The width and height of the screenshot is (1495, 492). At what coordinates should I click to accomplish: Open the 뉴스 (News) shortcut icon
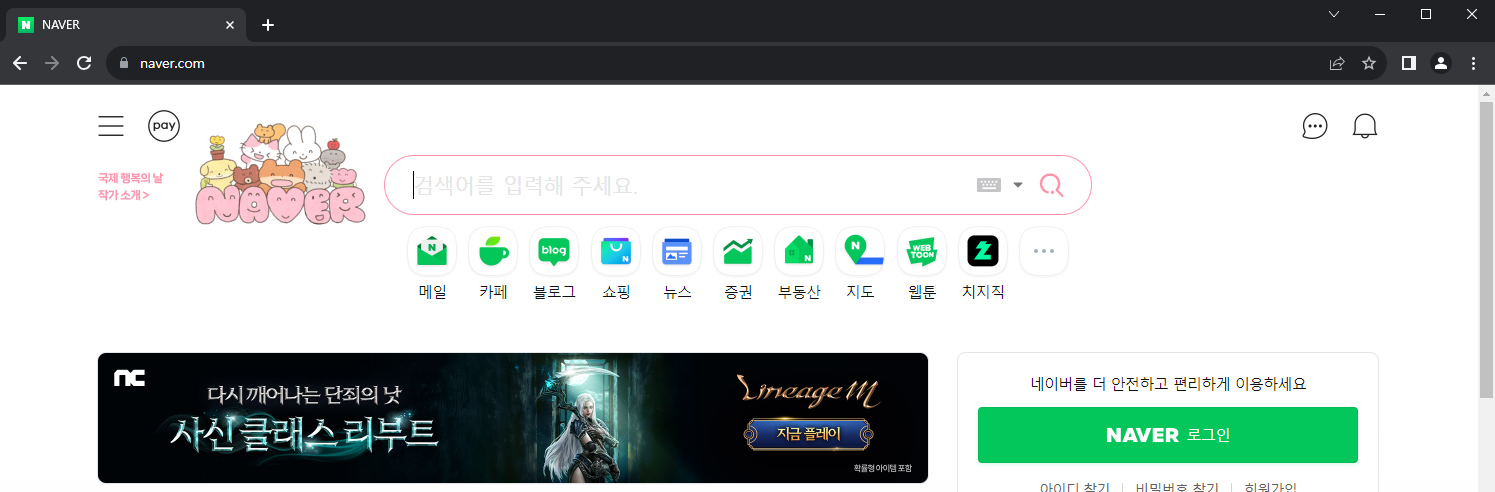677,251
